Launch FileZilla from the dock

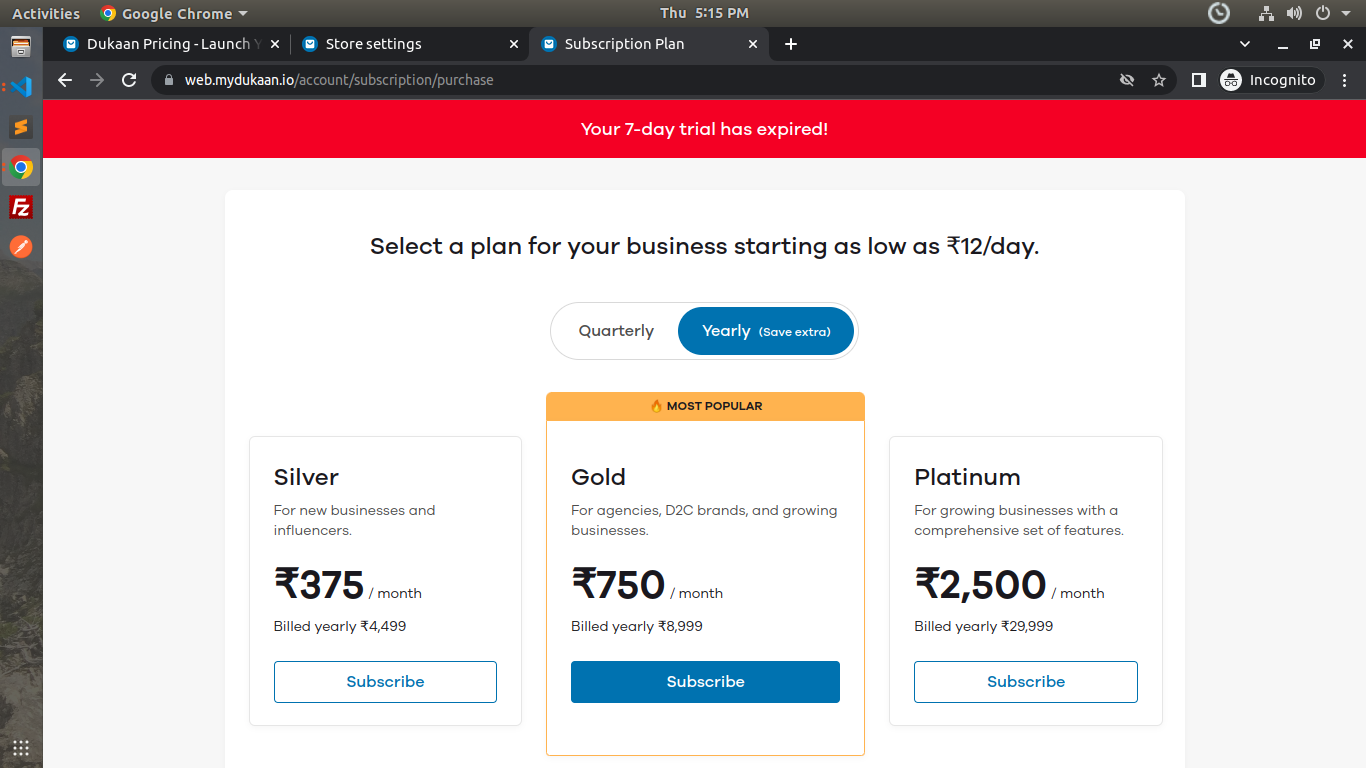21,207
